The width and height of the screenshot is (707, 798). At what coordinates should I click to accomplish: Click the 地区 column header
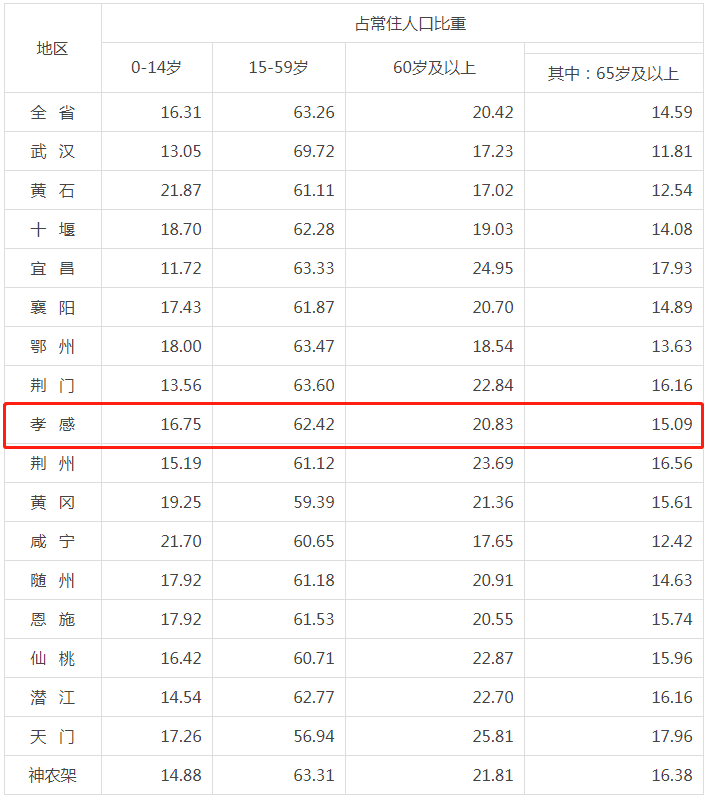(x=52, y=48)
